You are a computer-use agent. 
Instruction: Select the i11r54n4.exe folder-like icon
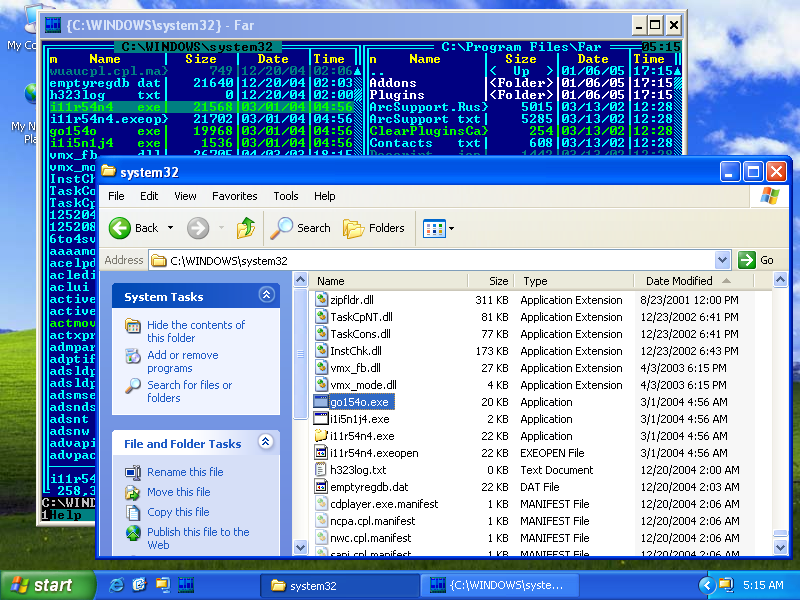tap(321, 436)
